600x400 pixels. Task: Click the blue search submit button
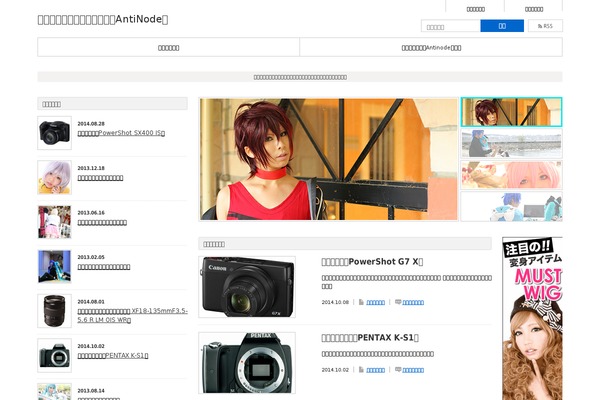[502, 26]
